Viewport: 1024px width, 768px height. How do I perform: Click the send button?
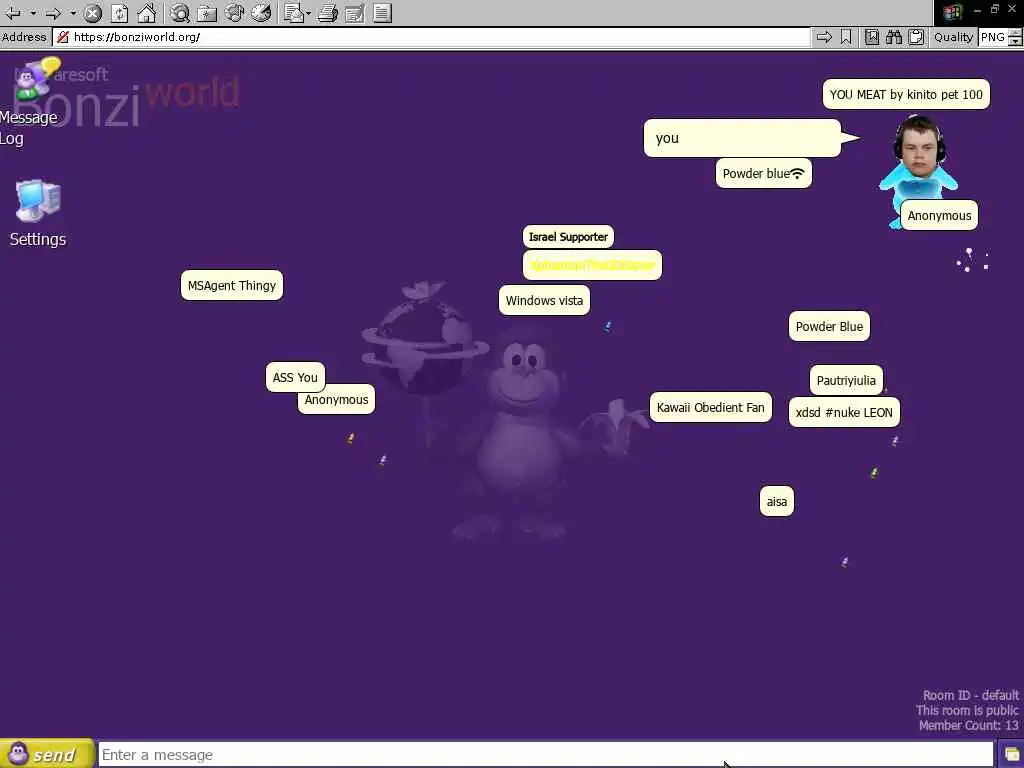47,754
